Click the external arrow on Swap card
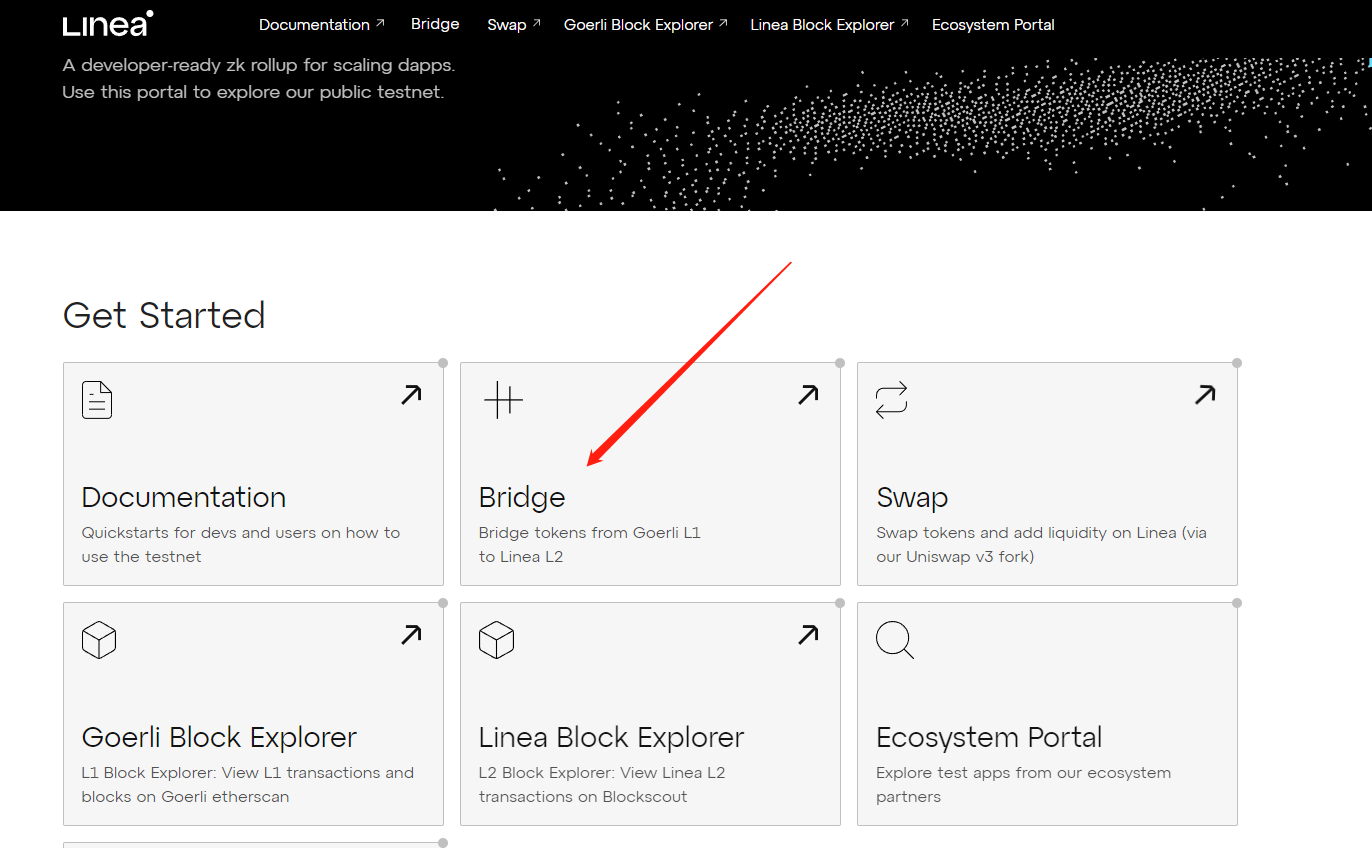The image size is (1372, 848). (1205, 395)
